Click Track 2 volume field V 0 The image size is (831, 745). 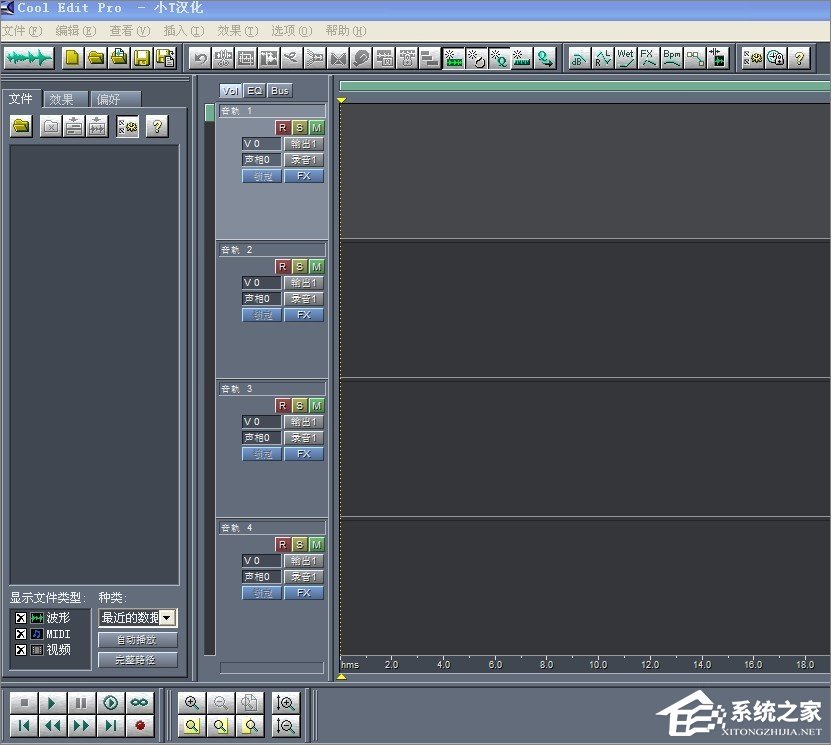click(x=261, y=283)
